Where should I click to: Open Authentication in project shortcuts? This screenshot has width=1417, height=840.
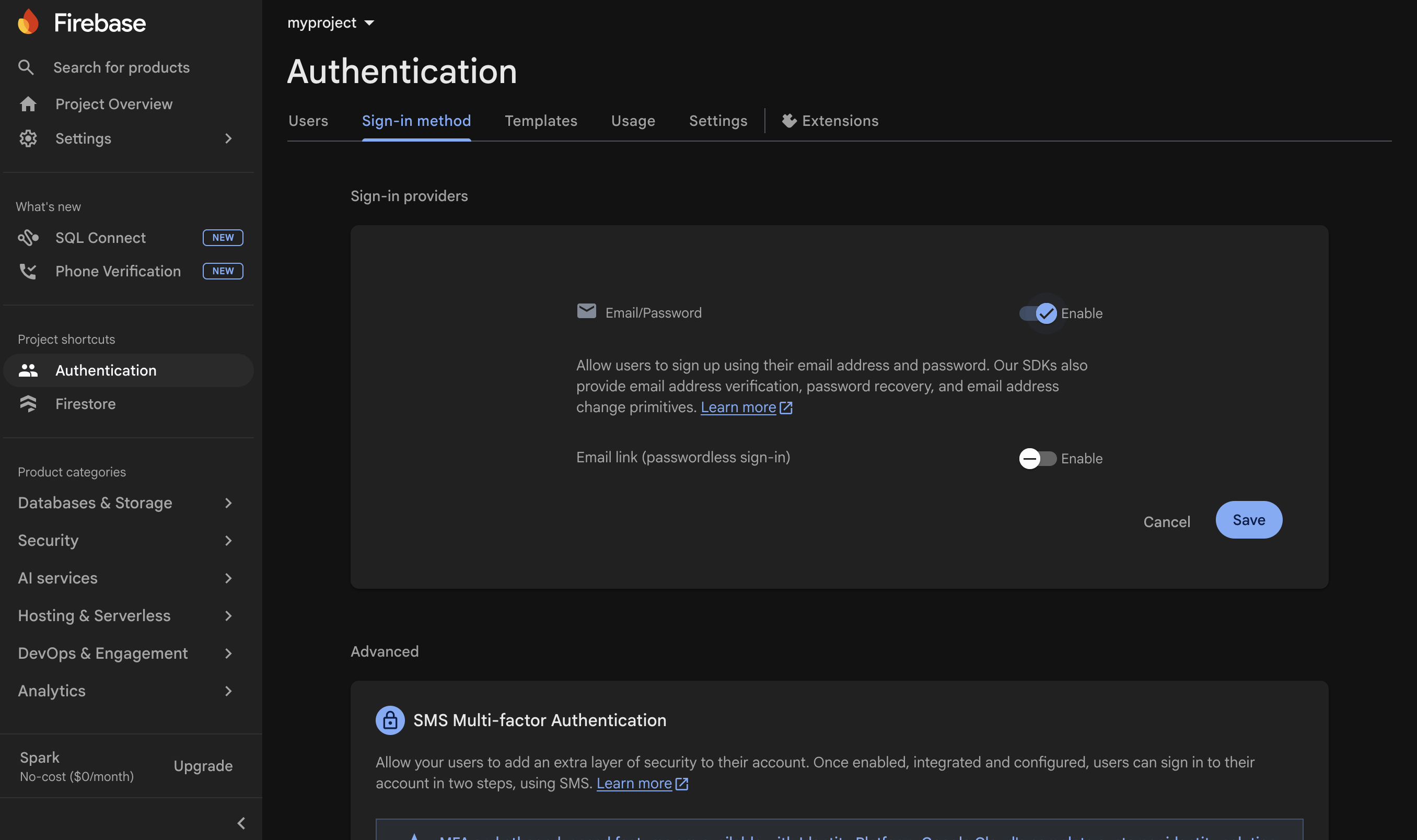[x=128, y=371]
